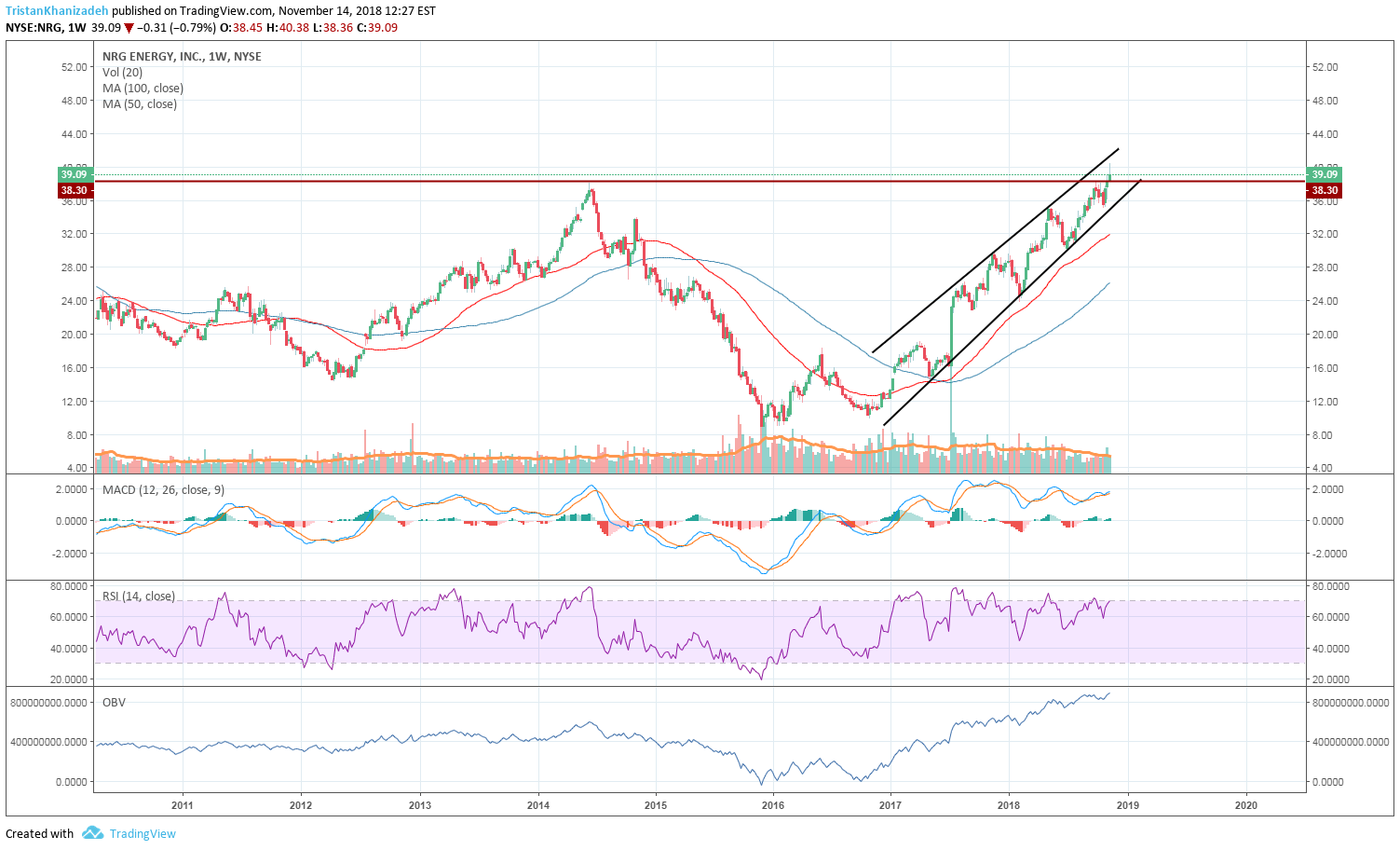This screenshot has width=1400, height=850.
Task: Select the MA (50, close) indicator label
Action: (x=140, y=104)
